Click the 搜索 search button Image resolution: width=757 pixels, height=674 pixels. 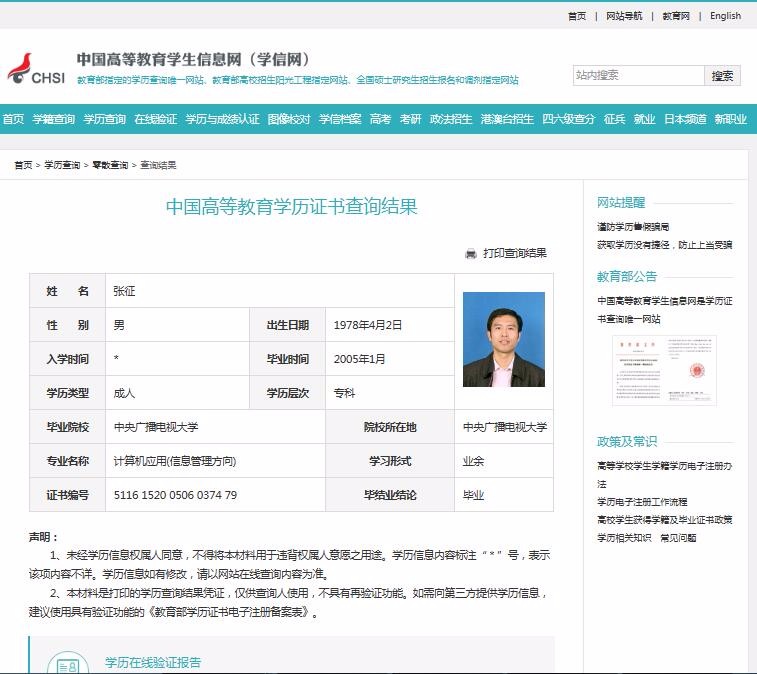pos(722,75)
